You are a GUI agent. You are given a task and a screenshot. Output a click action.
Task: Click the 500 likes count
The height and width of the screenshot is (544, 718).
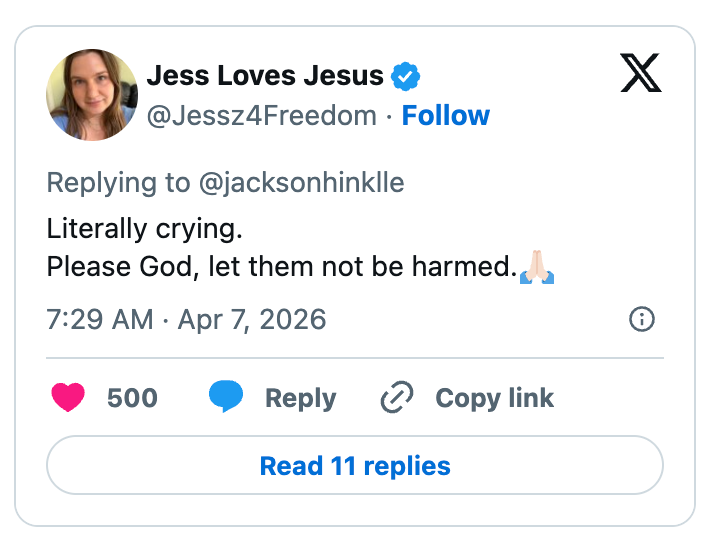132,398
